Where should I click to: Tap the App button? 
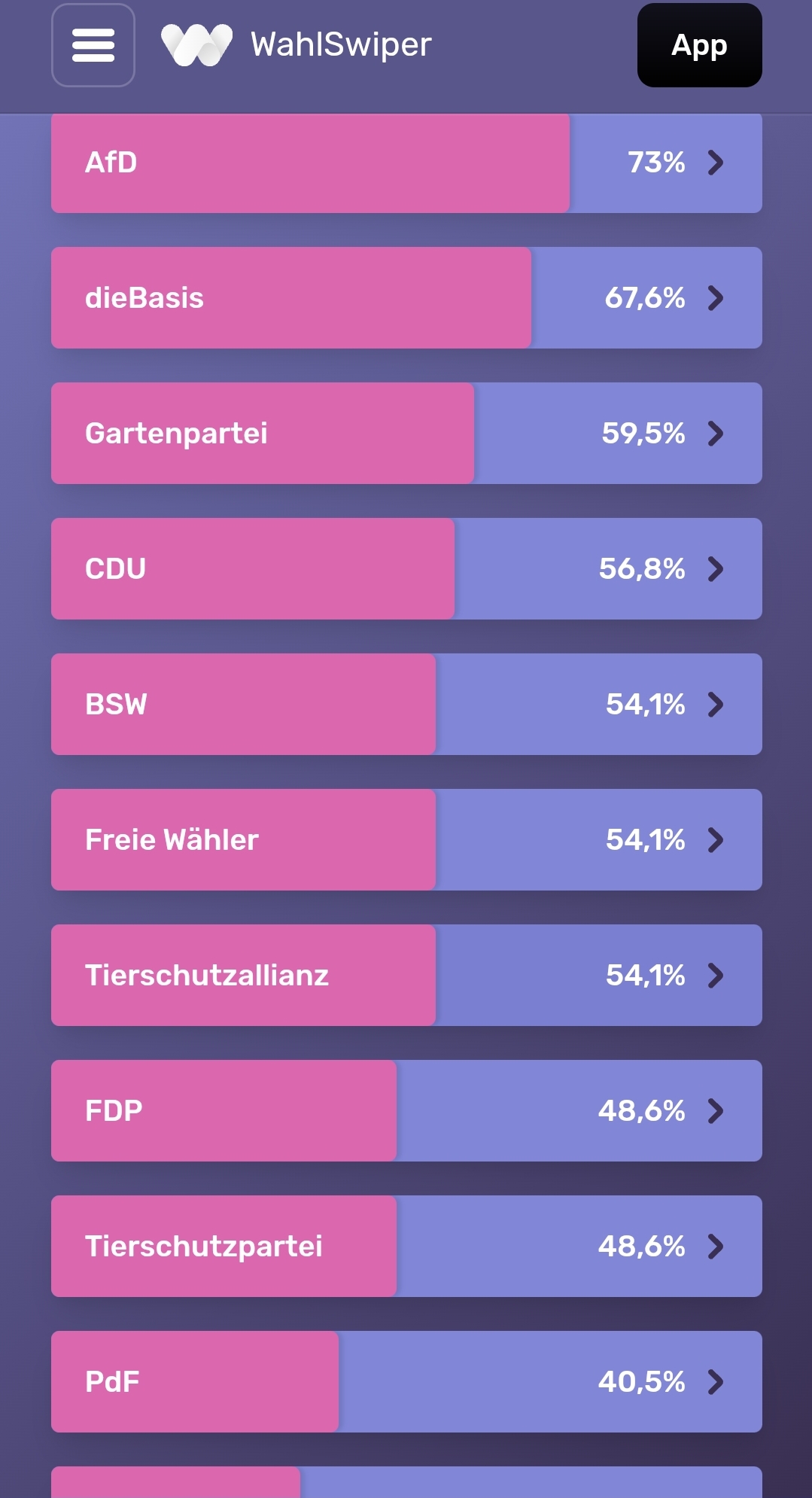point(699,45)
